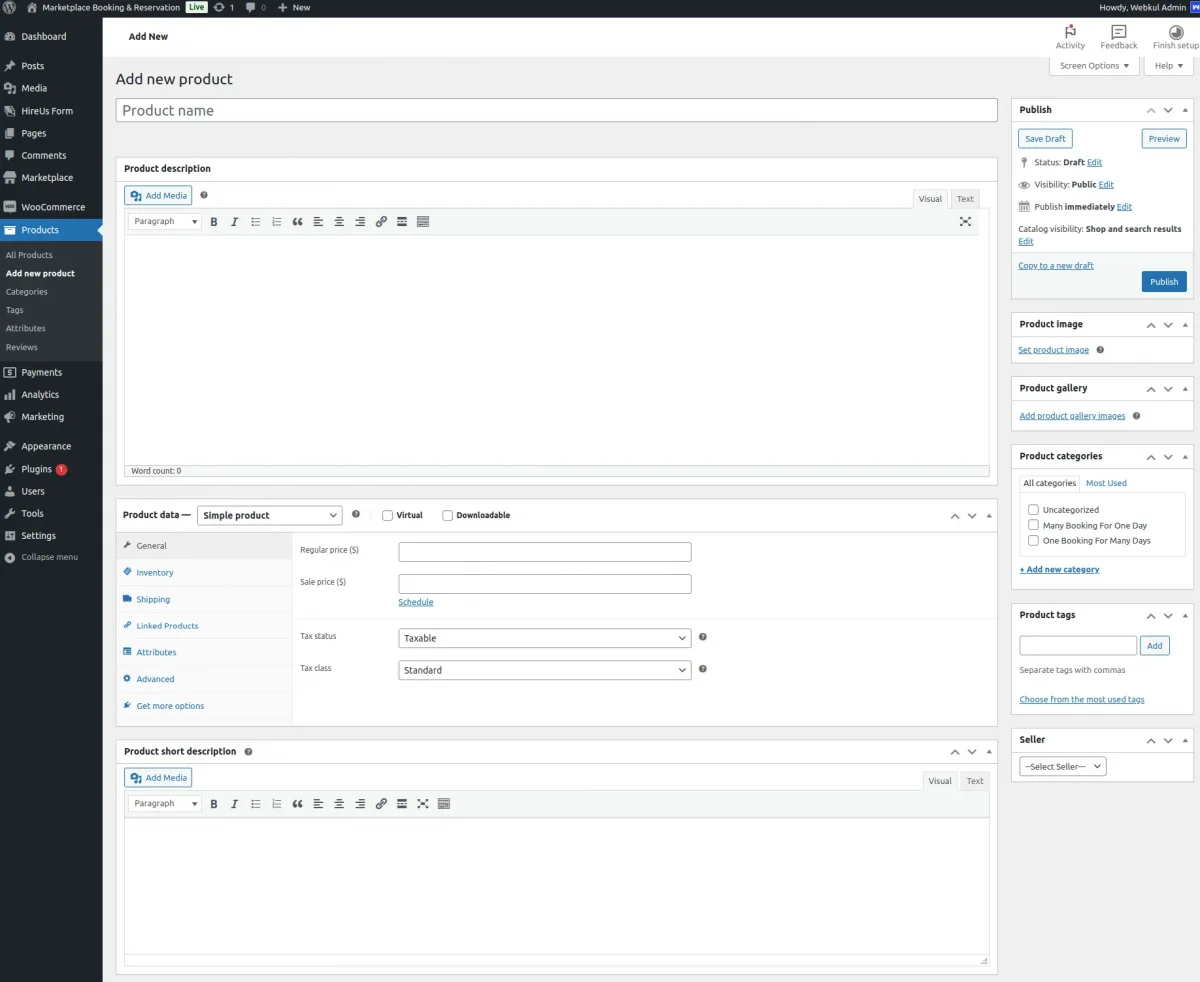Image resolution: width=1200 pixels, height=982 pixels.
Task: Apply italic formatting in the description toolbar
Action: [x=234, y=221]
